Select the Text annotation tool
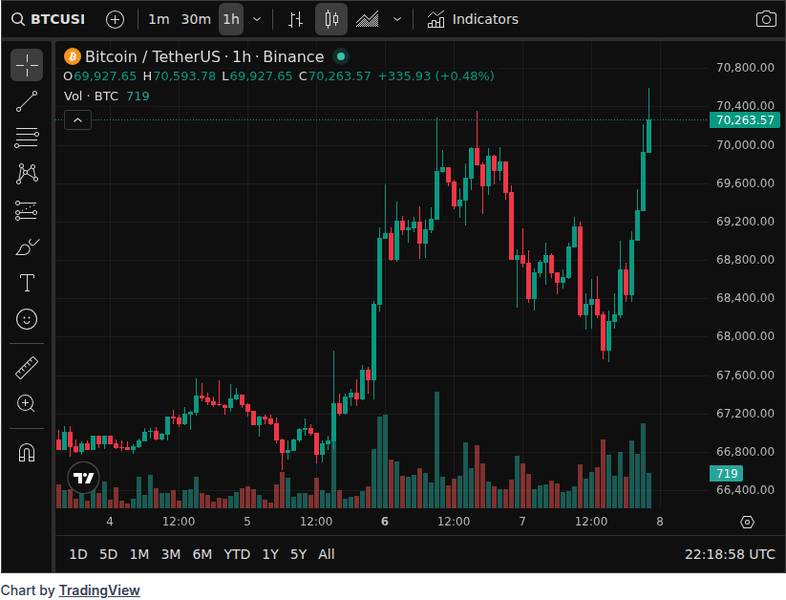The image size is (786, 600). click(27, 283)
